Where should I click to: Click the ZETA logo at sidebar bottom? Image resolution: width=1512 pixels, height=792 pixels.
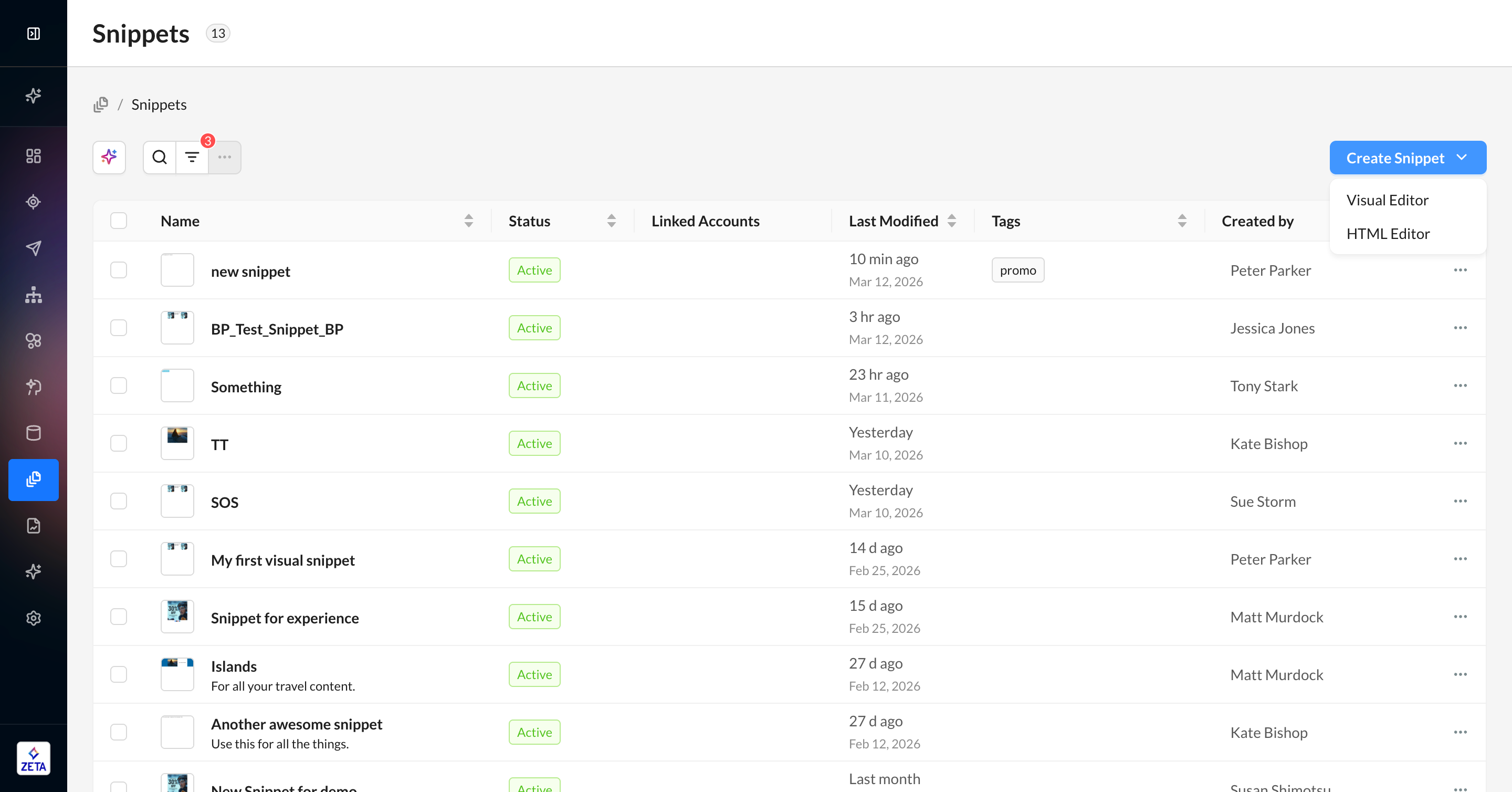[x=34, y=758]
